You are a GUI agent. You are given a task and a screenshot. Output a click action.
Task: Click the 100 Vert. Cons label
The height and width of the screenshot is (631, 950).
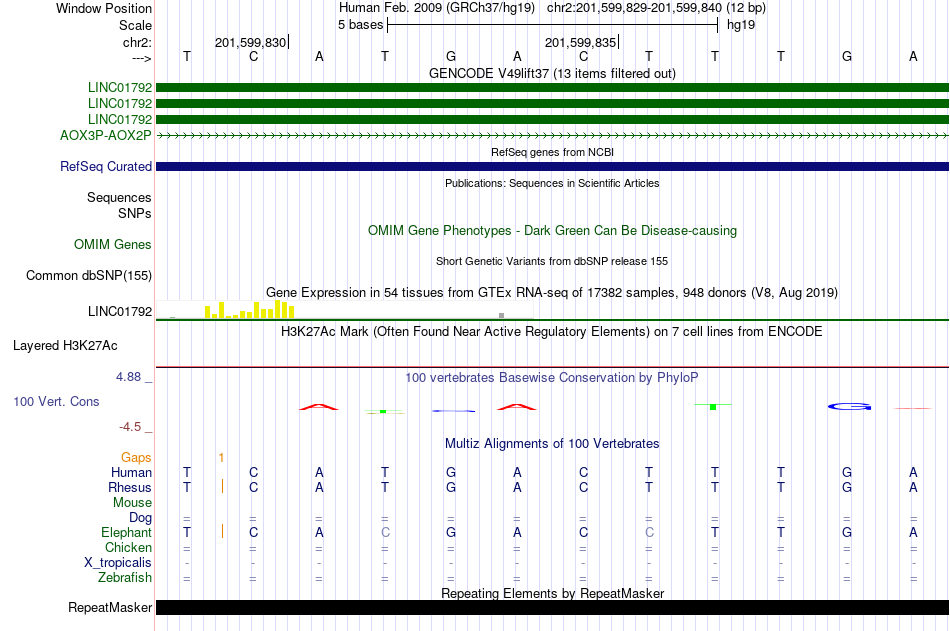coord(56,401)
